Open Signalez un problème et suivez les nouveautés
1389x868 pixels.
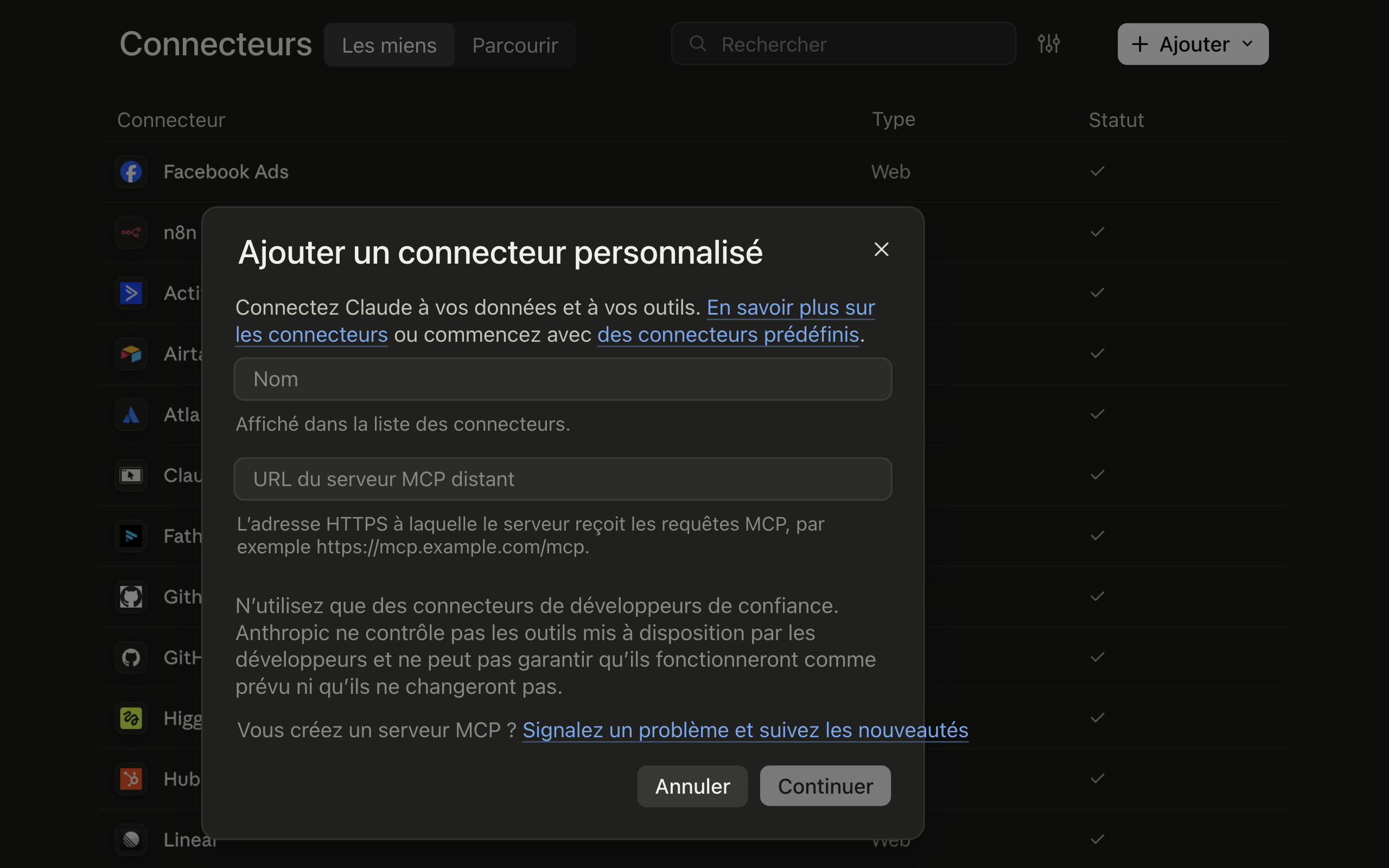tap(745, 730)
